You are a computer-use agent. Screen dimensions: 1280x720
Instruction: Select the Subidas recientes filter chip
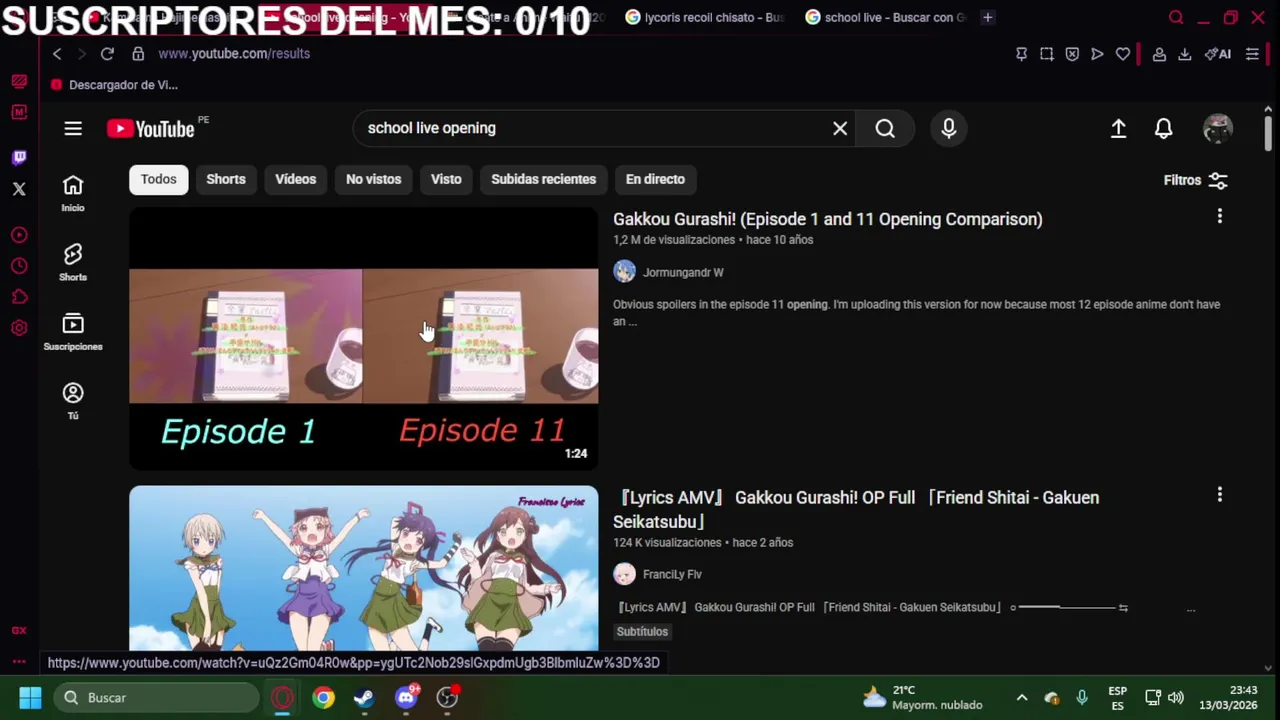543,179
